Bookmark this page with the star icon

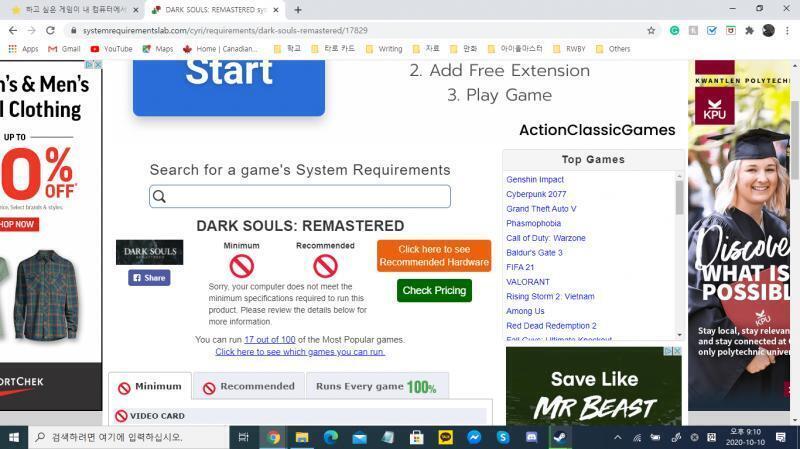651,31
